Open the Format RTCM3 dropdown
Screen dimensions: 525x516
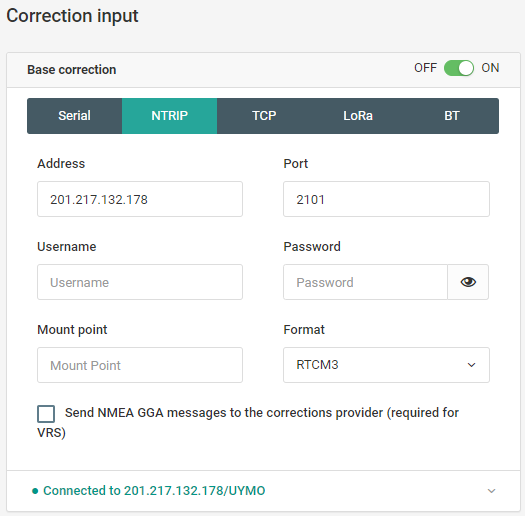(386, 365)
